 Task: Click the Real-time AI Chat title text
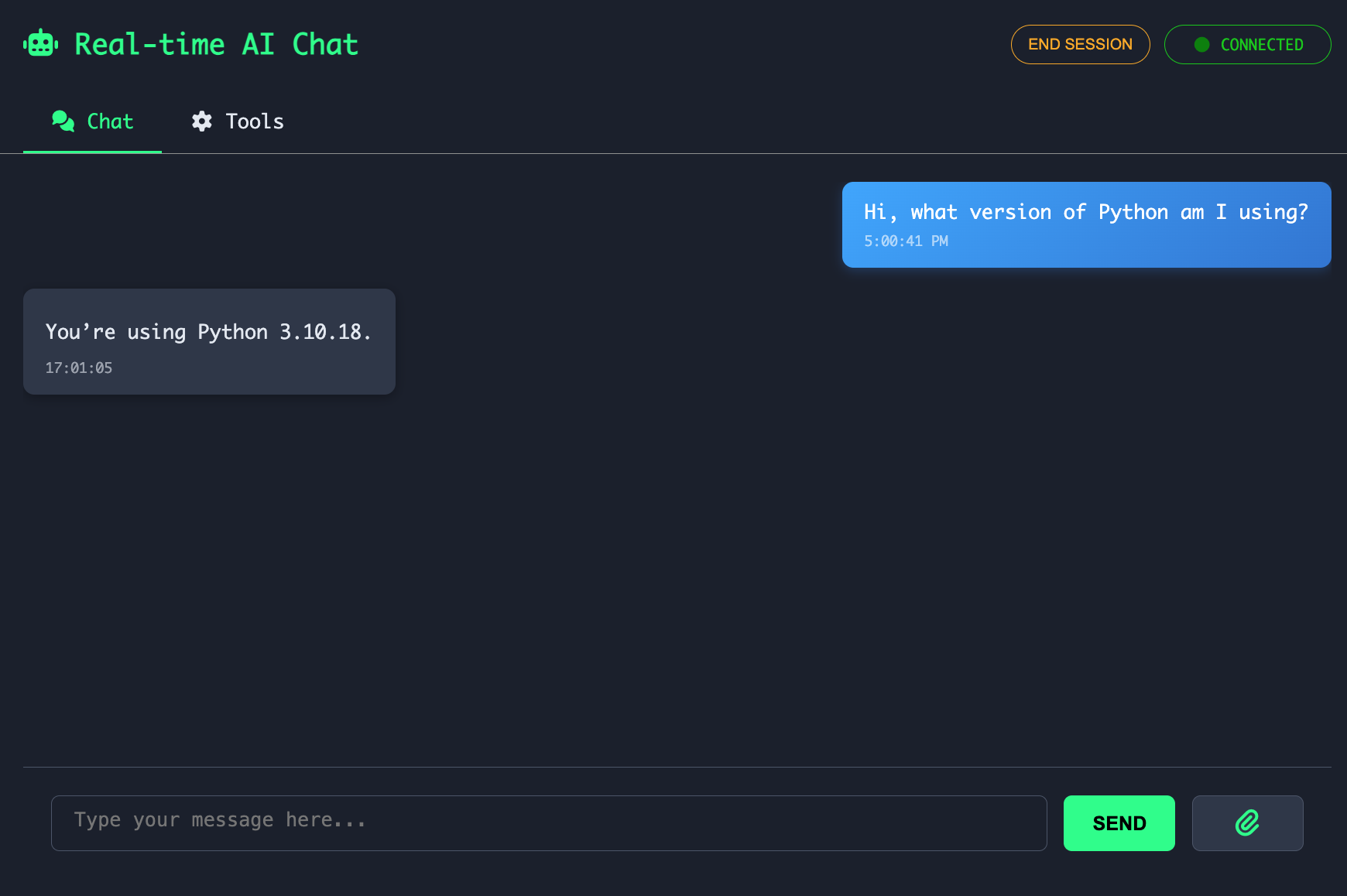[215, 44]
